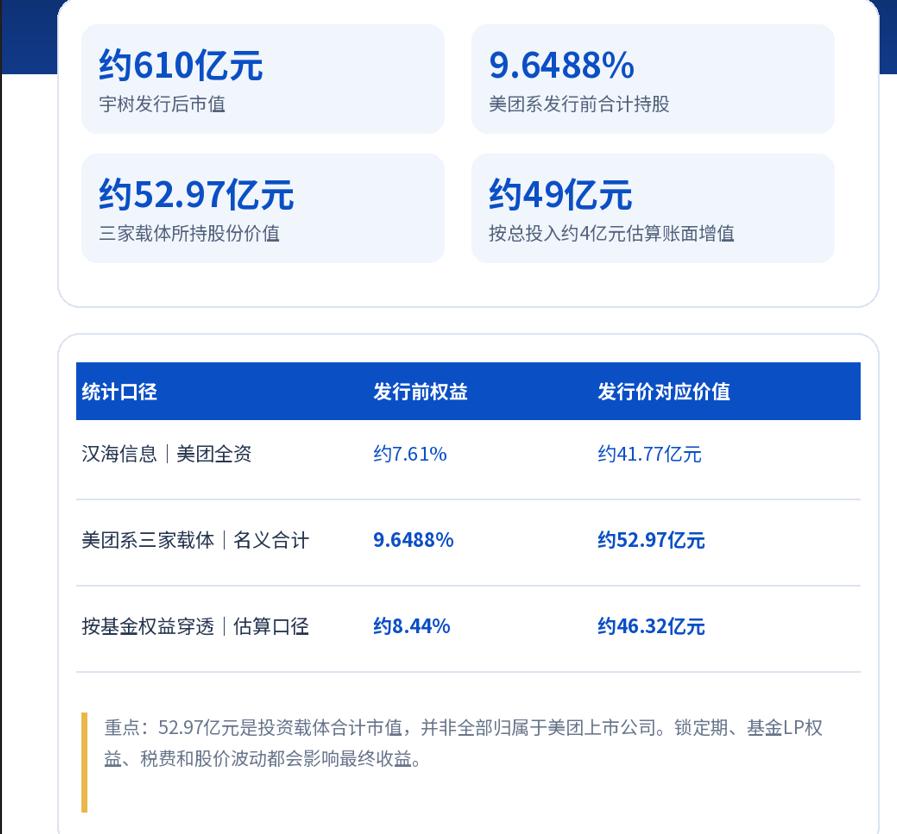Select the 美团系发行前合计持股 caption
The height and width of the screenshot is (834, 897).
point(579,104)
